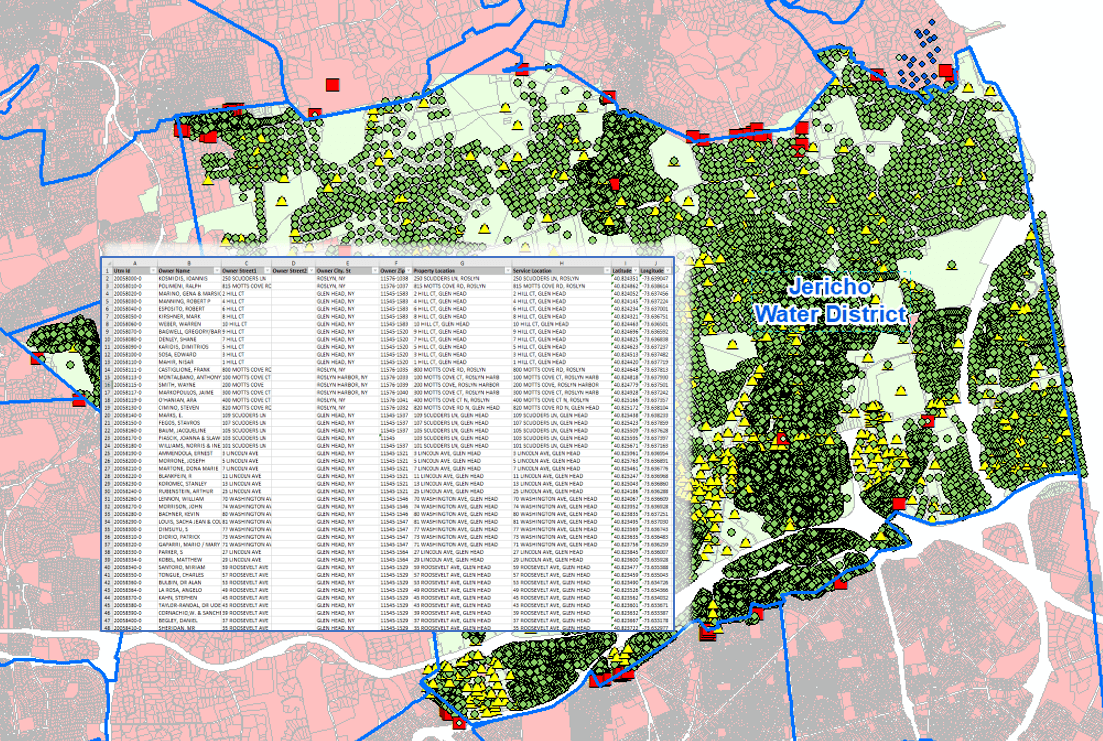Select owner cell MAHIR, NISAR
Image resolution: width=1103 pixels, height=741 pixels.
pyautogui.click(x=189, y=362)
